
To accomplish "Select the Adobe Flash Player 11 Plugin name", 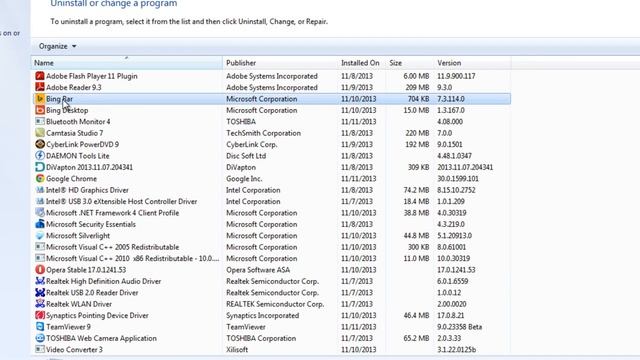I will tap(91, 76).
